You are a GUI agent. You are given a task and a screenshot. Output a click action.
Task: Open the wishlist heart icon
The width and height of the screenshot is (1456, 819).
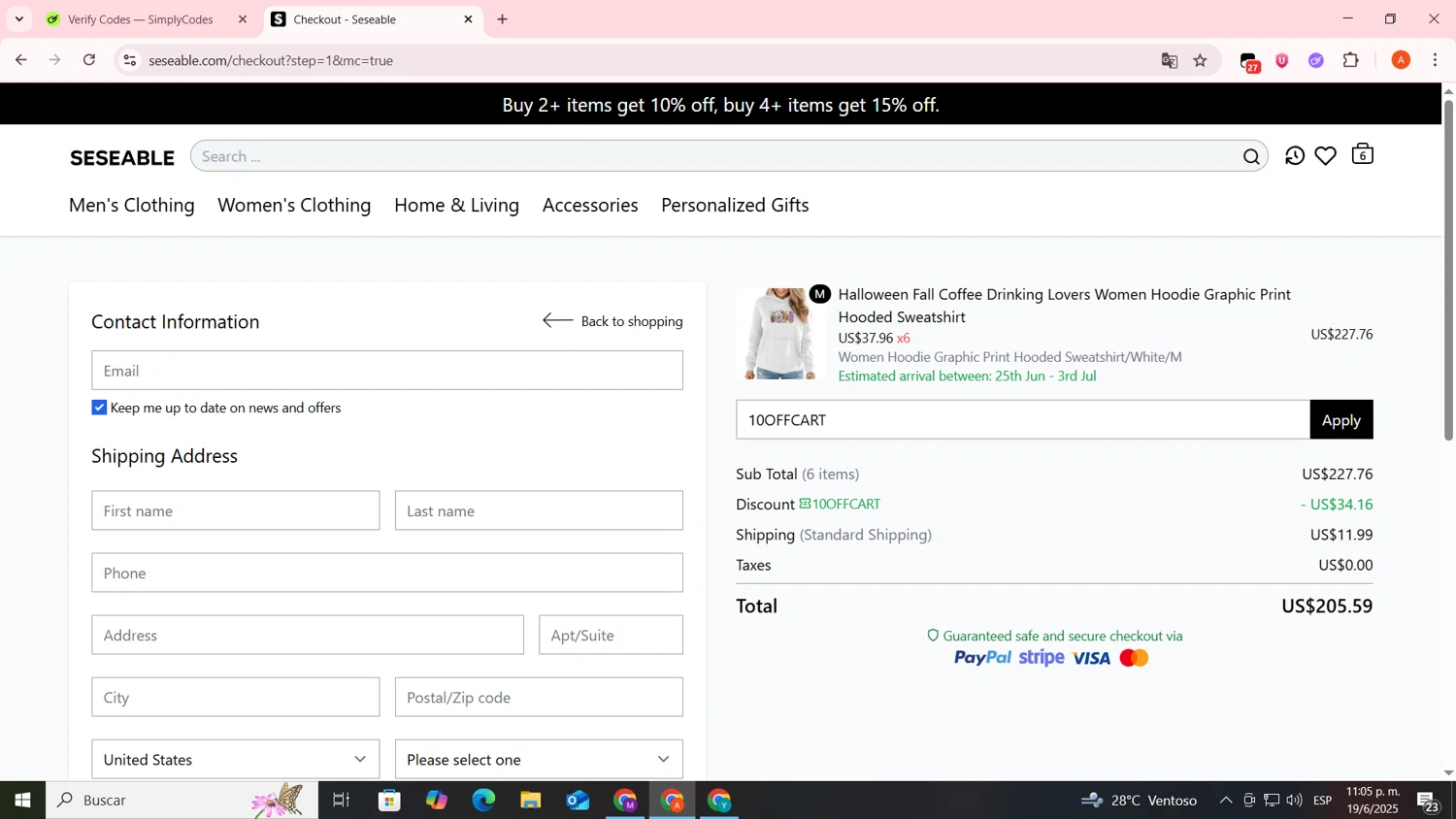pos(1326,155)
